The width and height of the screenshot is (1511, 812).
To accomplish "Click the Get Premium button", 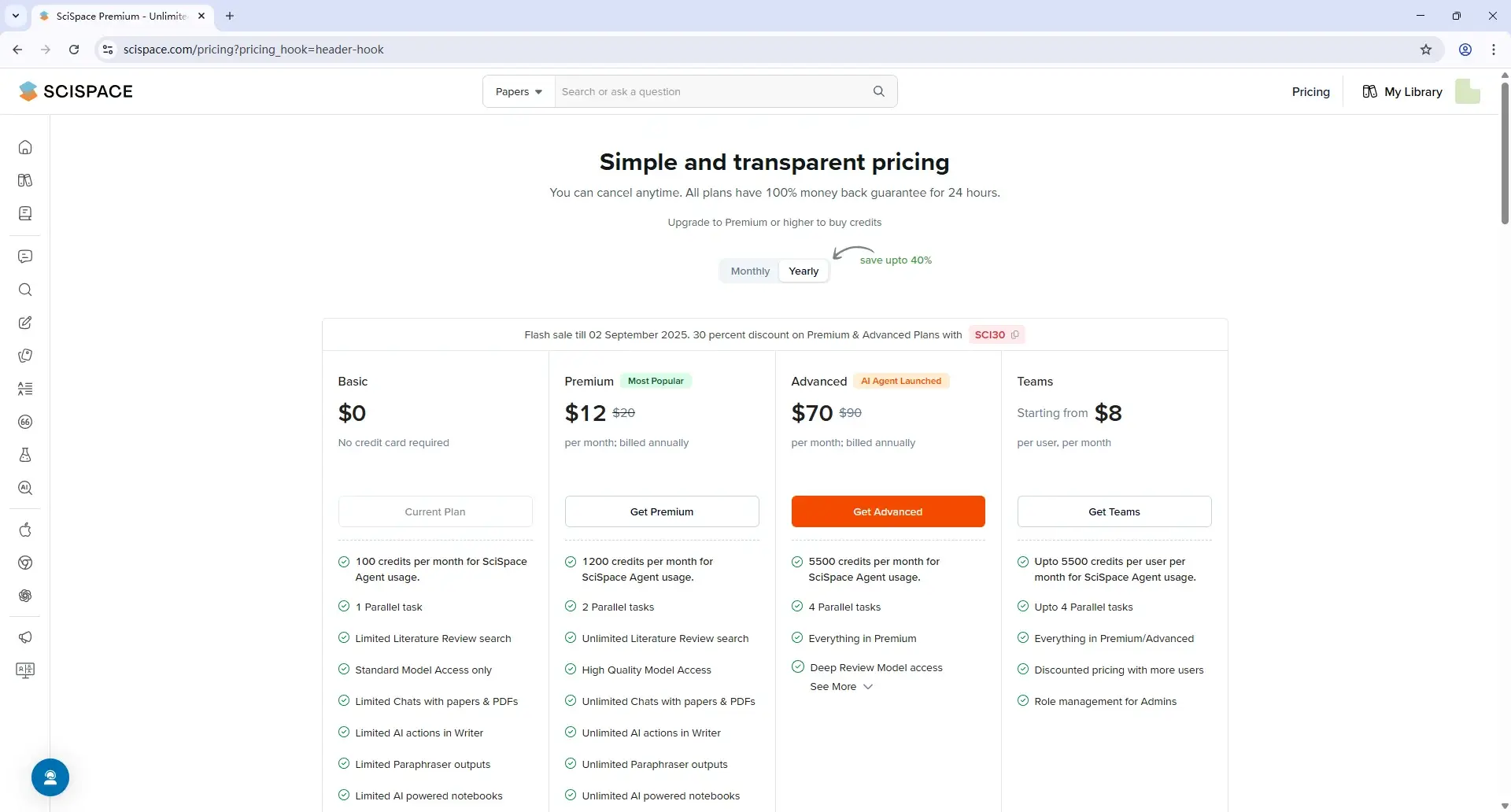I will (x=662, y=511).
